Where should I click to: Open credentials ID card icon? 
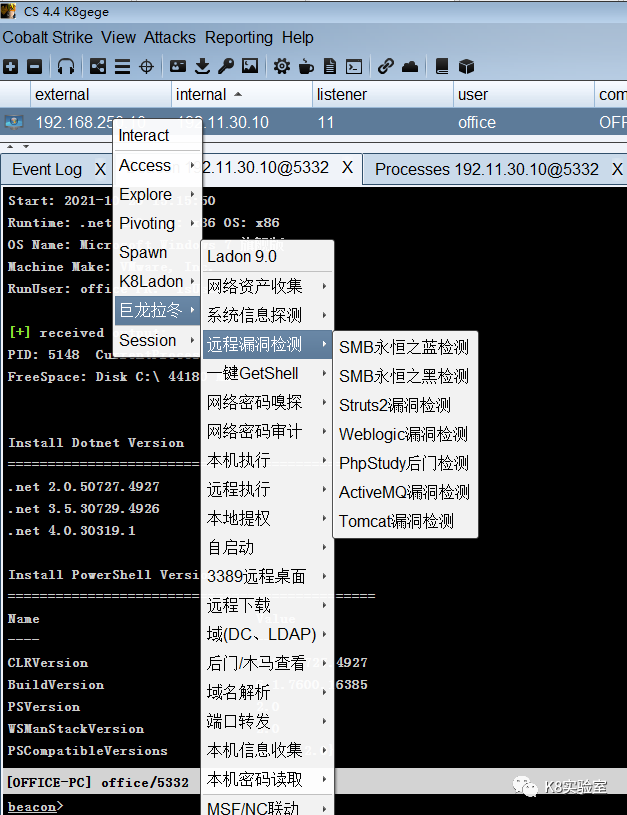(178, 66)
